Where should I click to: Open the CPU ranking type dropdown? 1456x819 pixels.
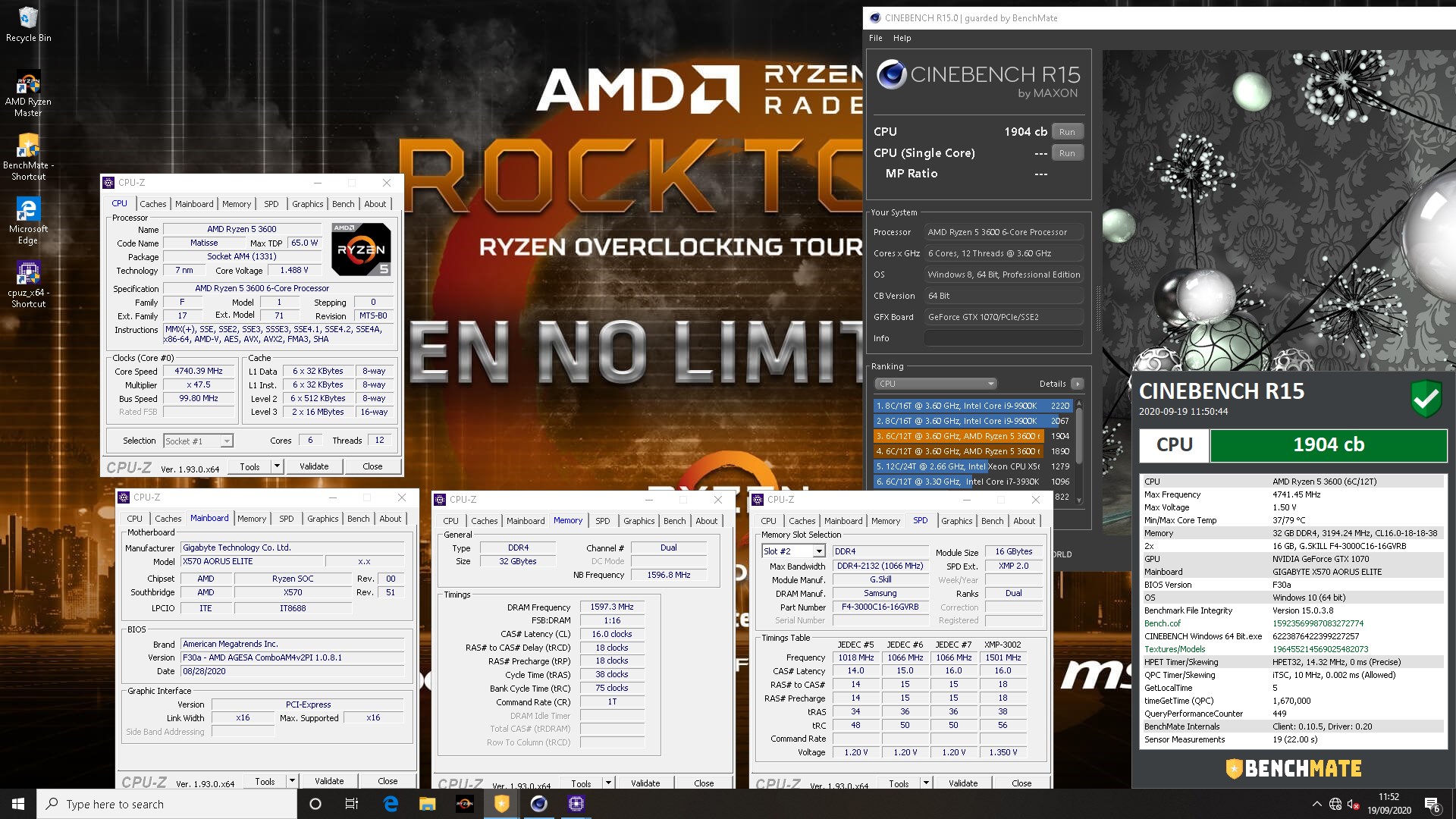click(935, 384)
